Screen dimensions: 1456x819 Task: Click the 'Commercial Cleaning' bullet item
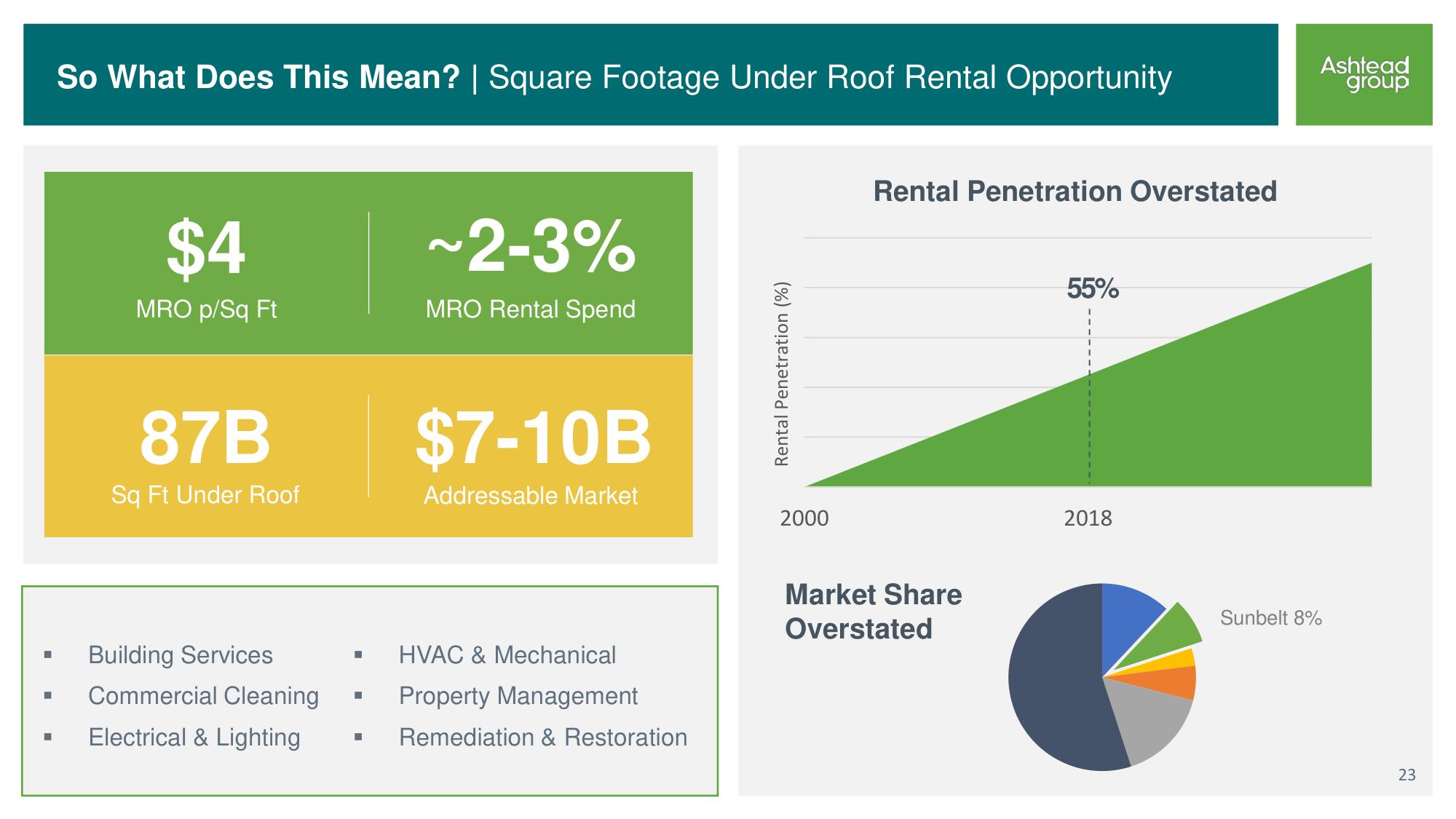click(x=203, y=696)
